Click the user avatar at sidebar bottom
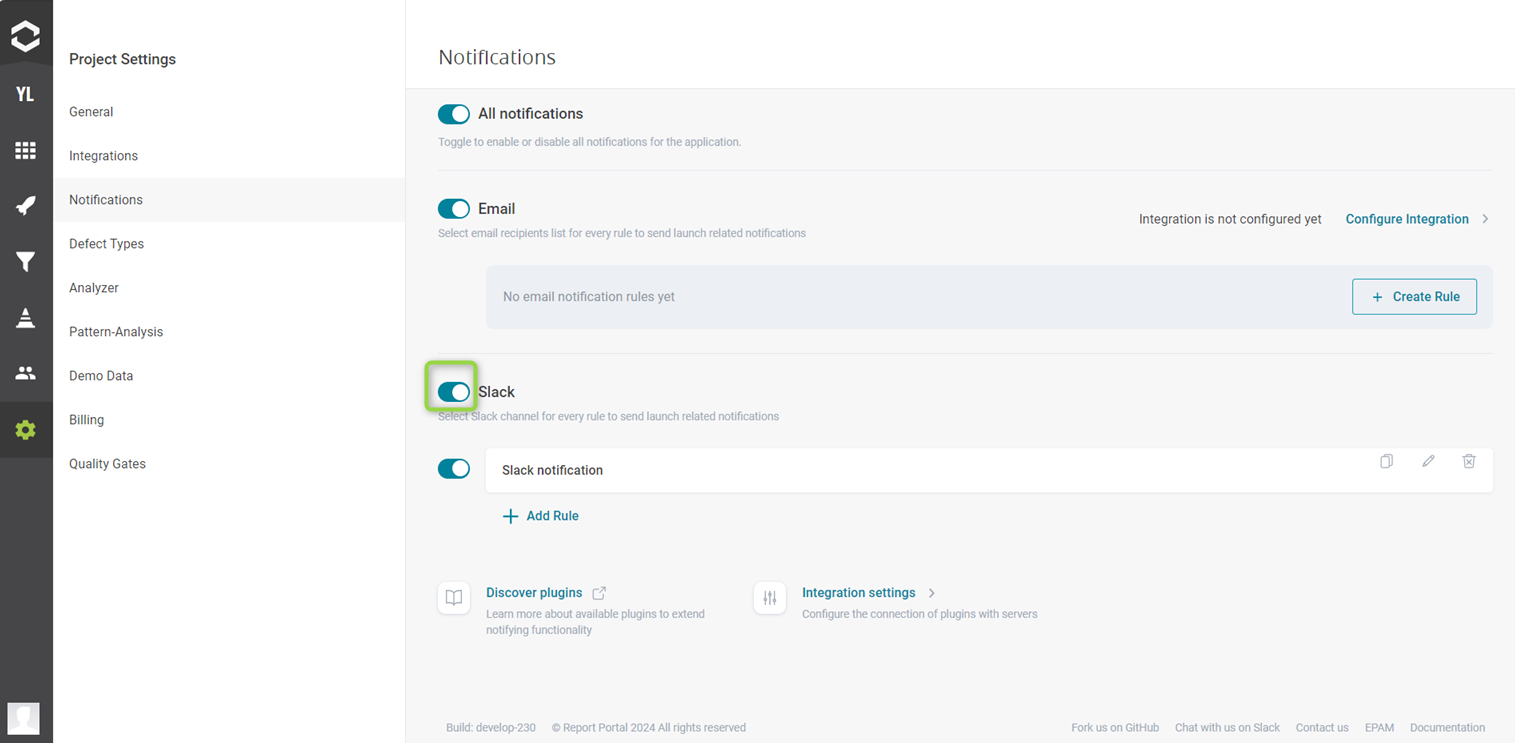 tap(26, 718)
